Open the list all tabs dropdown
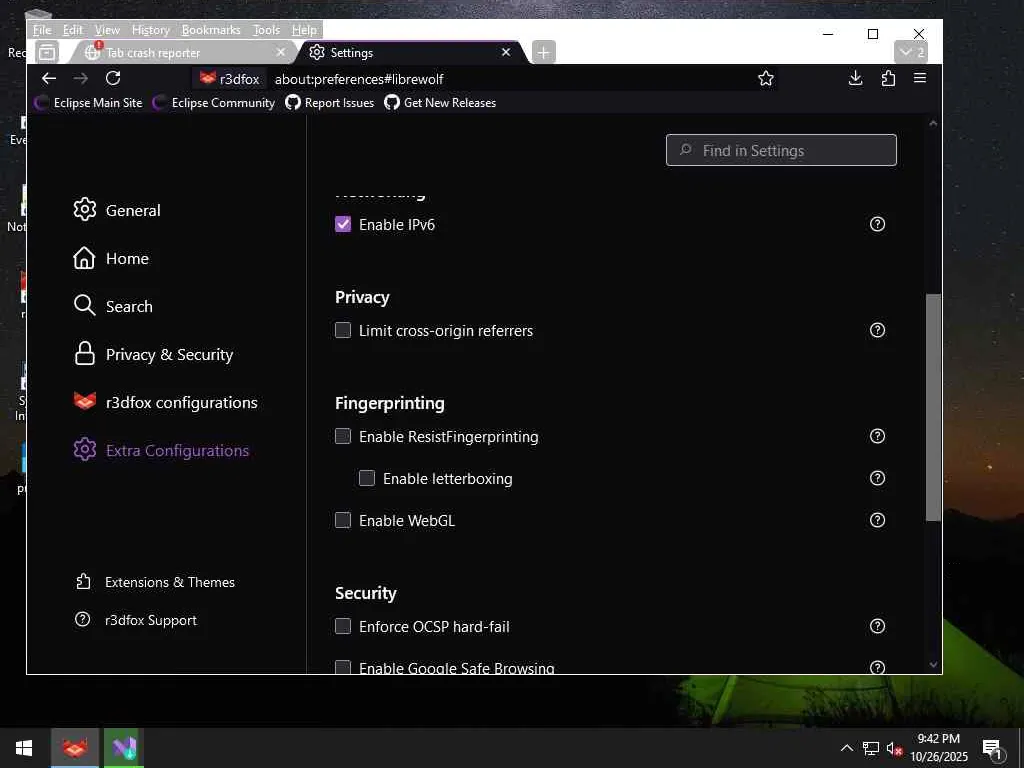 click(910, 52)
